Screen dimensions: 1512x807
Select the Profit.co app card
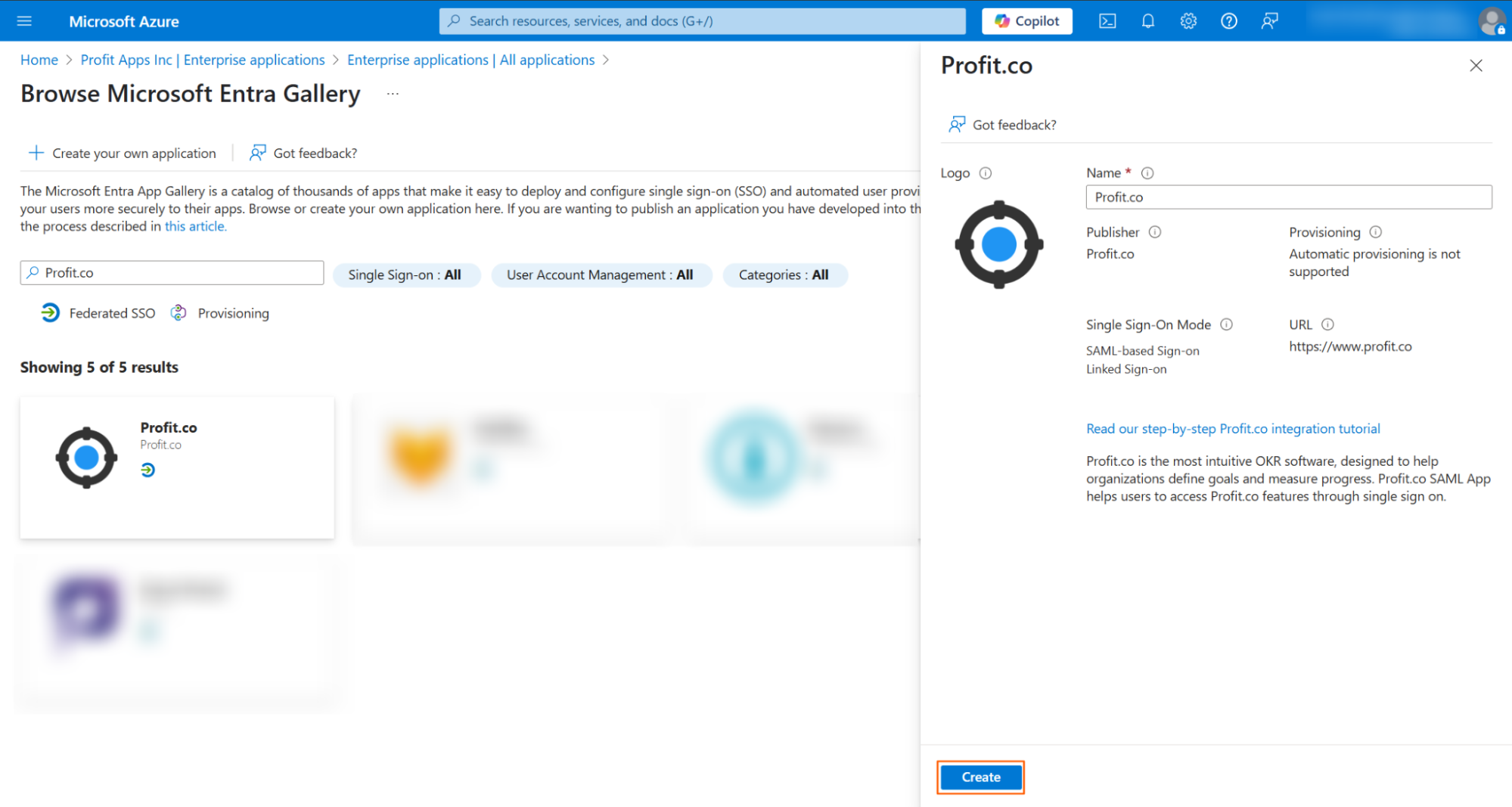177,467
